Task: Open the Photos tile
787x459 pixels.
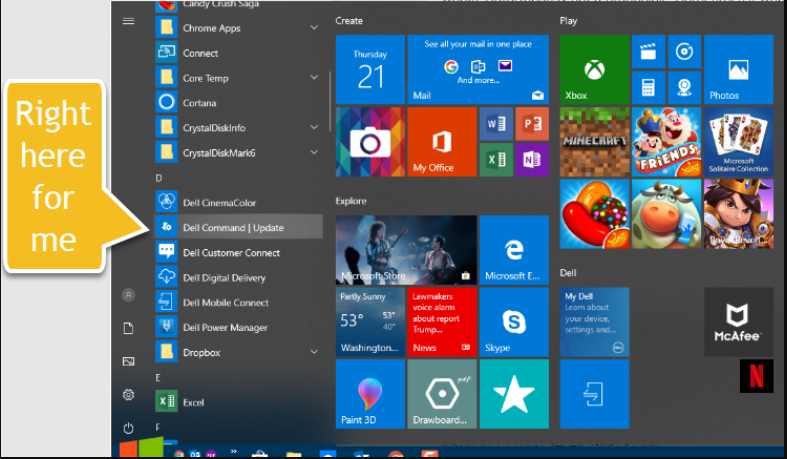Action: (738, 70)
